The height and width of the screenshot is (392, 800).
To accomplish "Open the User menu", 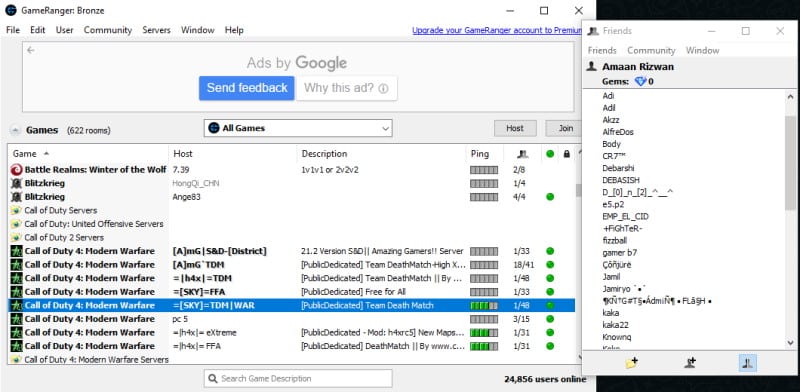I will tap(64, 30).
